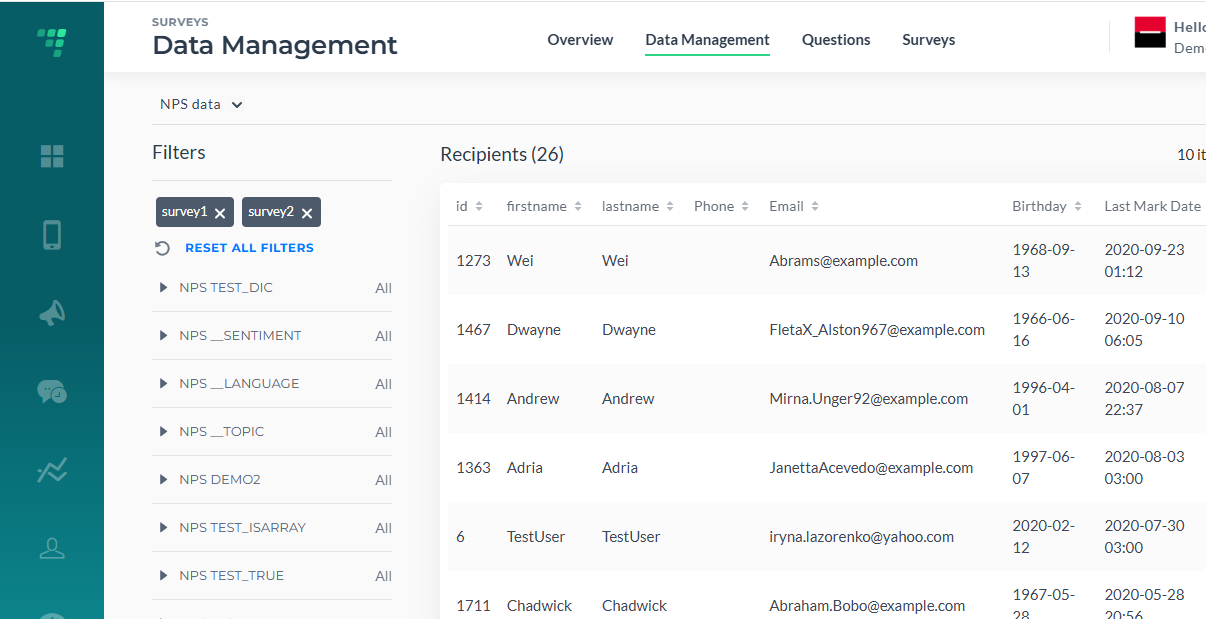
Task: Click the green logo at top of sidebar
Action: click(52, 41)
